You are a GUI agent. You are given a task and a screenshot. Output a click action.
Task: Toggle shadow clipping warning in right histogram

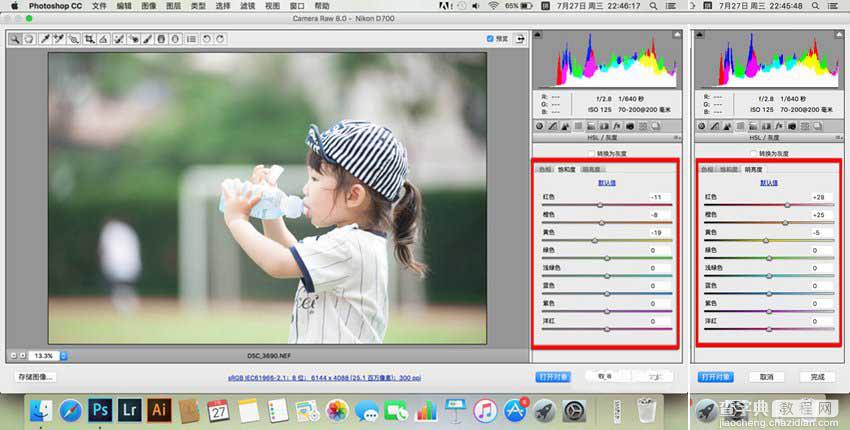(x=700, y=35)
